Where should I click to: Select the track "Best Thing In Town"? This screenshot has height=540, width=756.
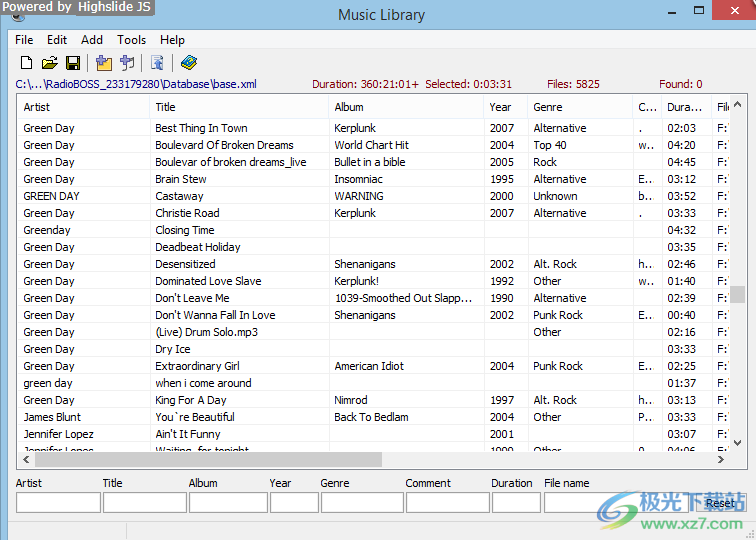click(x=374, y=128)
